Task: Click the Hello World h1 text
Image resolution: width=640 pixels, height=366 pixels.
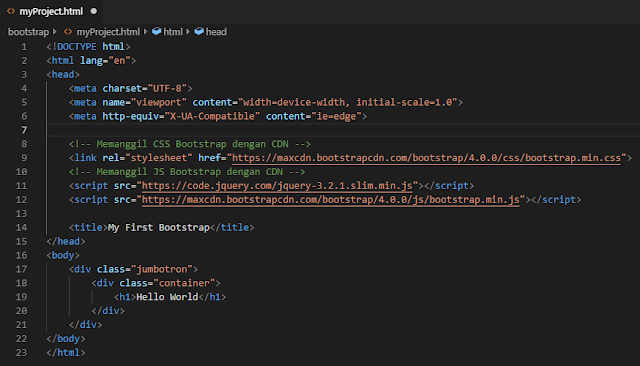Action: 167,297
